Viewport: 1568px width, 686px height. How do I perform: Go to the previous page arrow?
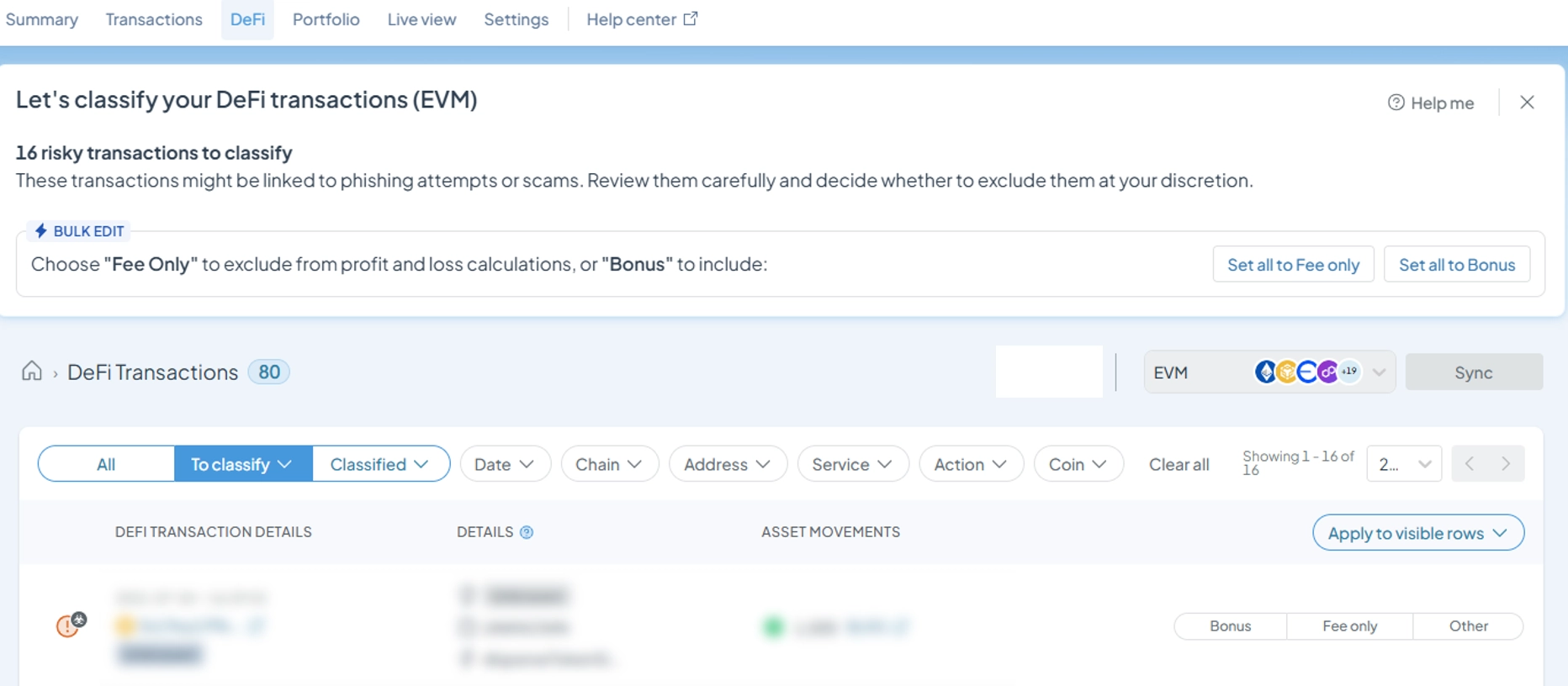click(x=1470, y=464)
